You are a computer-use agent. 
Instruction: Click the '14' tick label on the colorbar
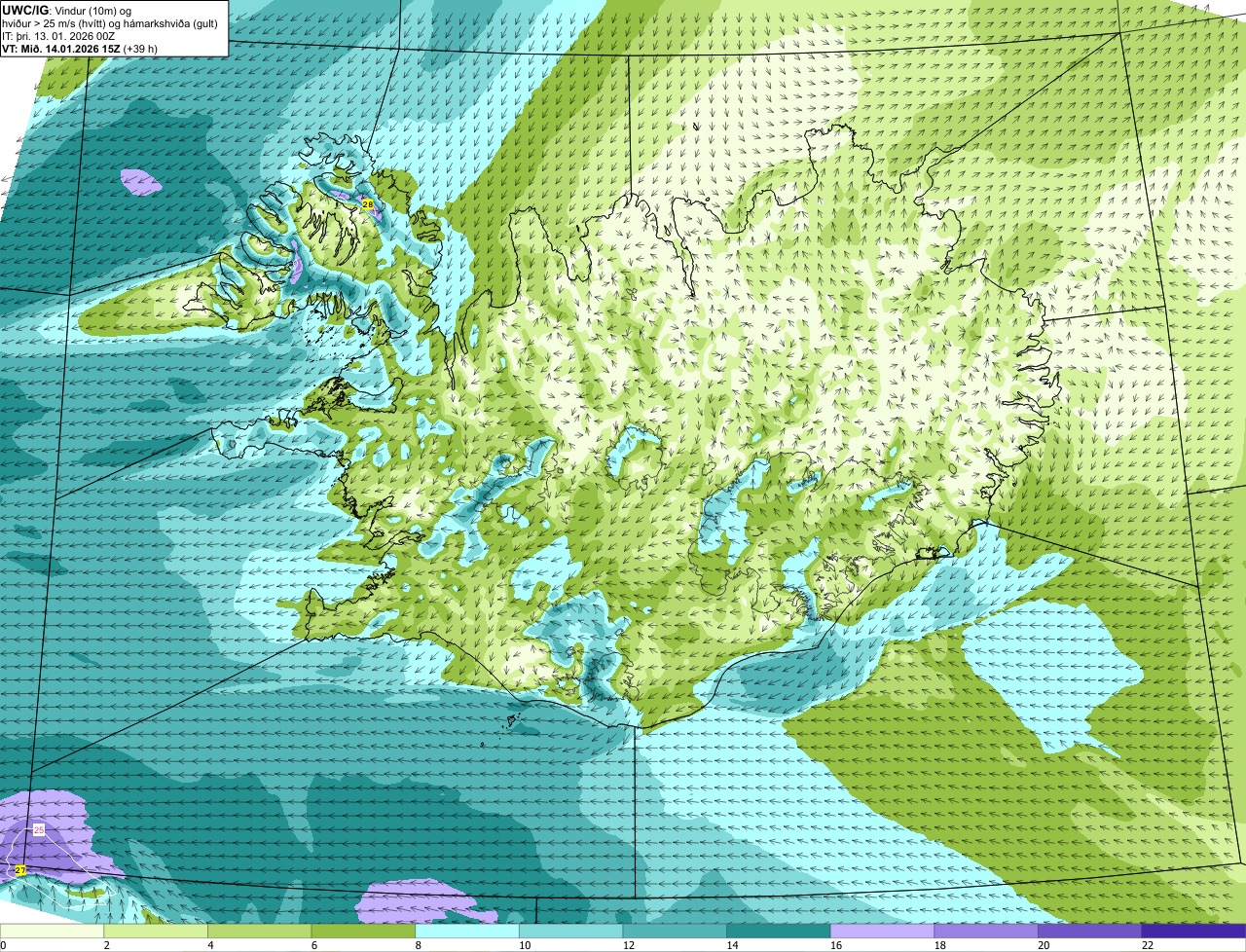[x=732, y=945]
